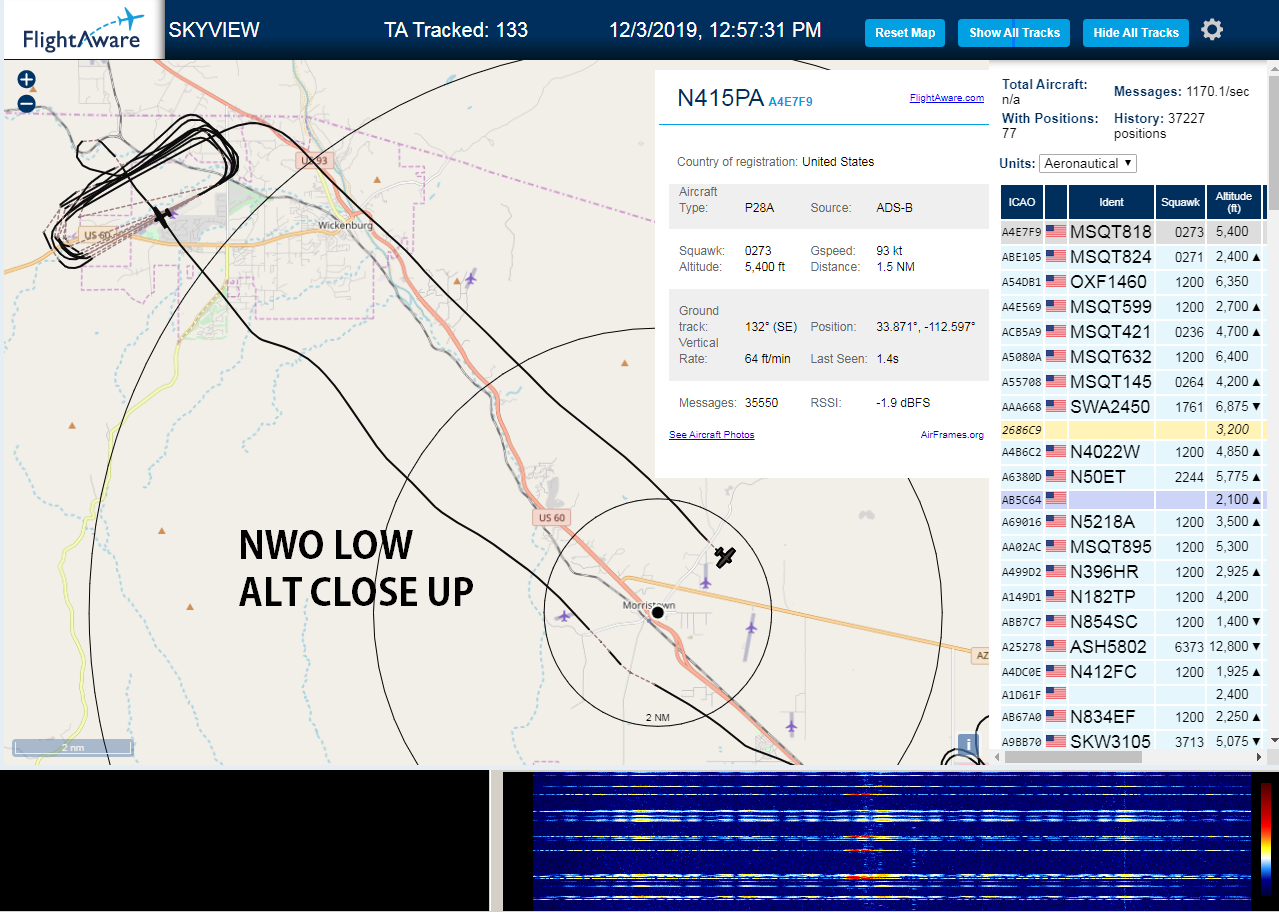1279x913 pixels.
Task: Select the MSQT145 aircraft row
Action: click(x=1133, y=382)
